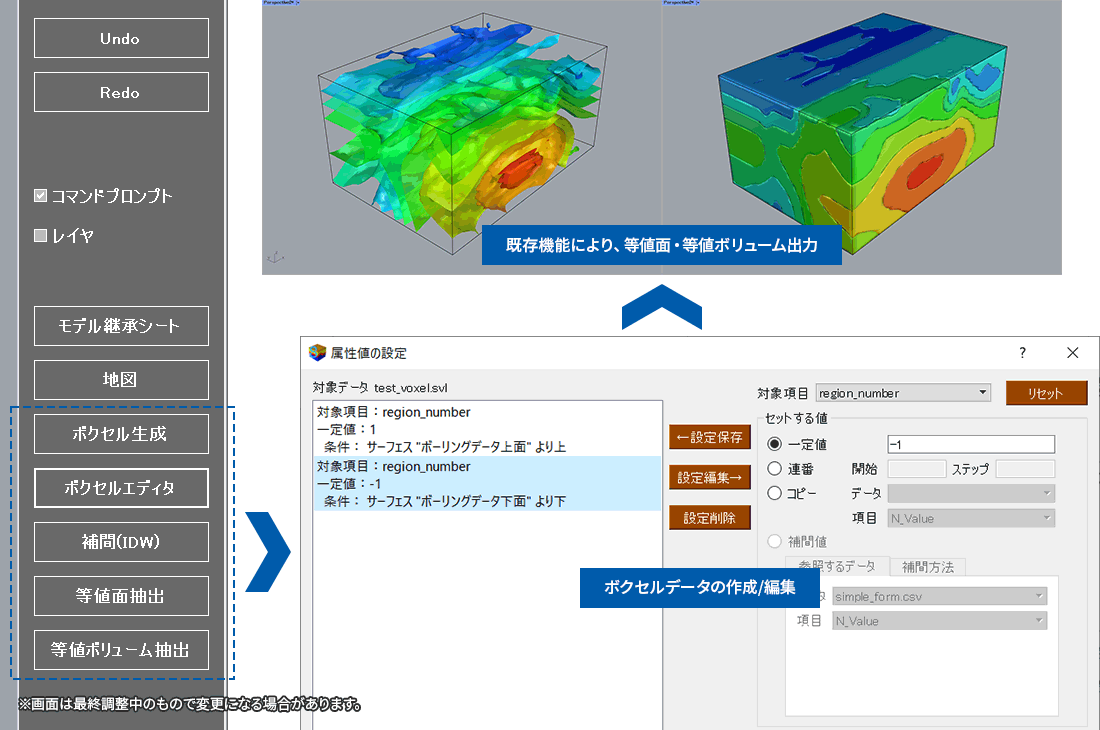The image size is (1100, 730).
Task: Open the ボクセルエディタ from sidebar
Action: pyautogui.click(x=121, y=488)
